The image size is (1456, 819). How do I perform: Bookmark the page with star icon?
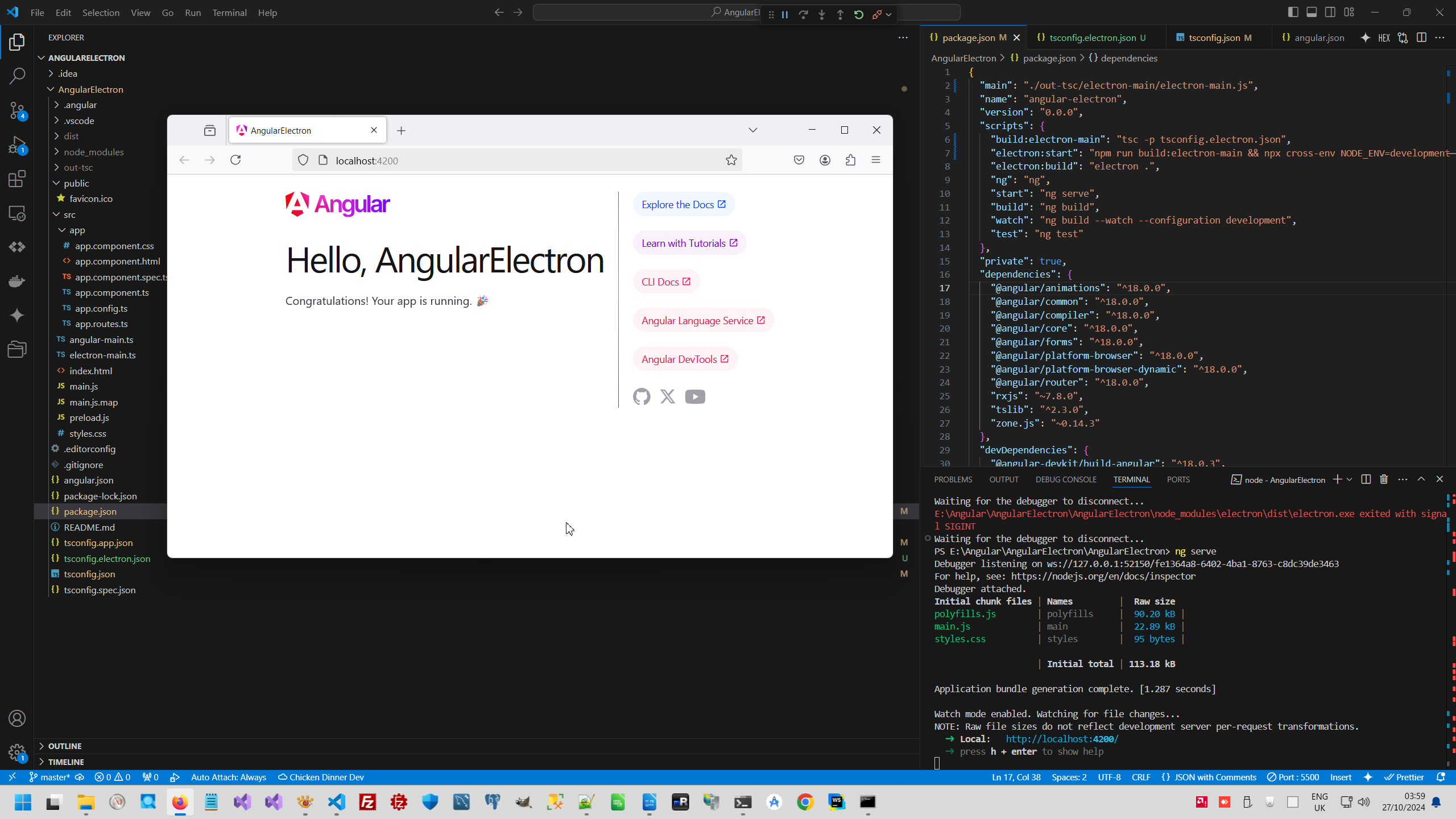coord(731,160)
